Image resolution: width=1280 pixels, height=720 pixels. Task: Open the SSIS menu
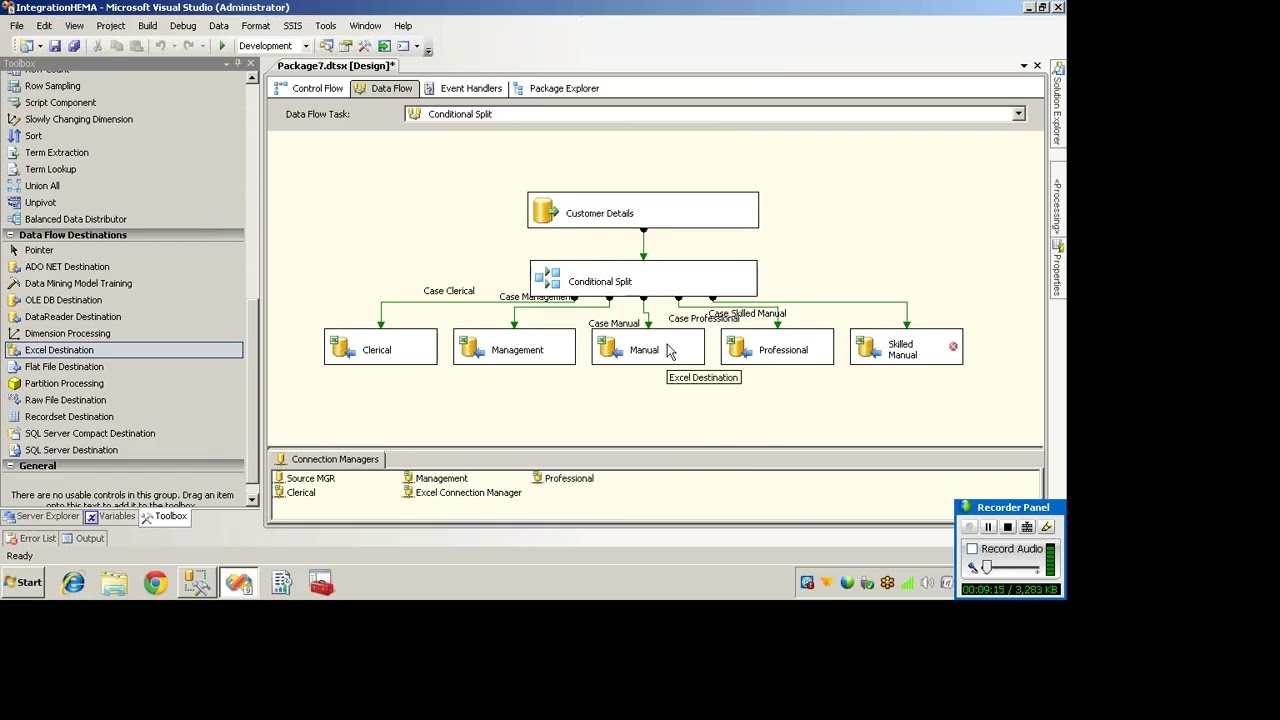pos(292,26)
